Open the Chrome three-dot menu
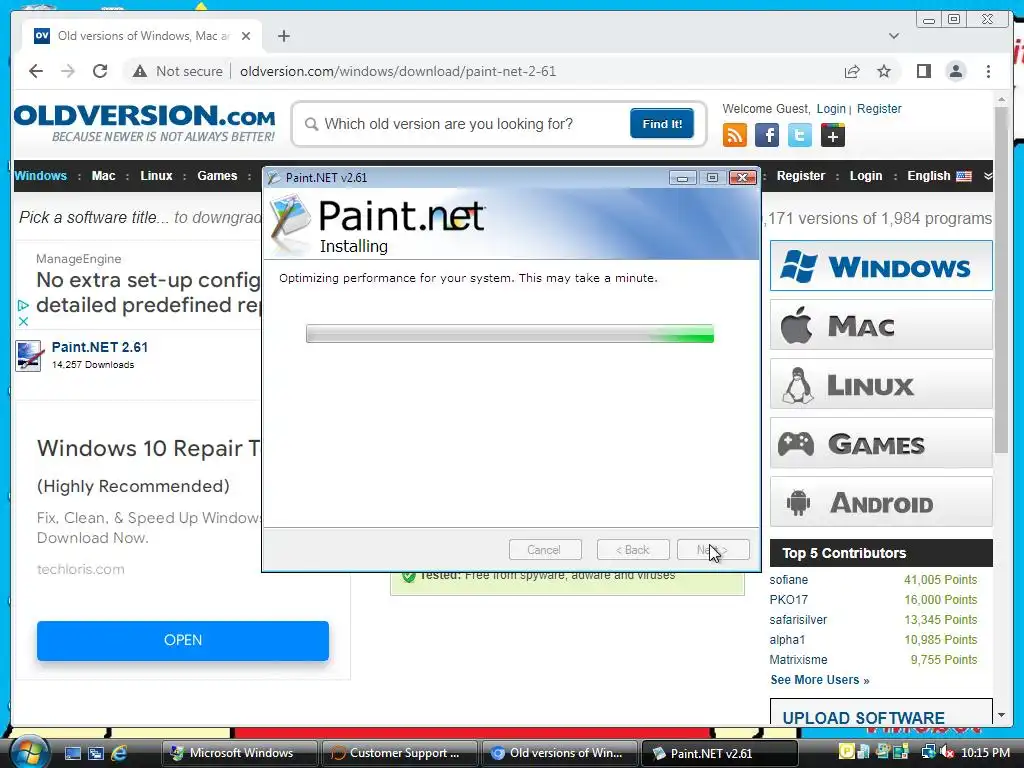The image size is (1024, 768). pyautogui.click(x=988, y=71)
